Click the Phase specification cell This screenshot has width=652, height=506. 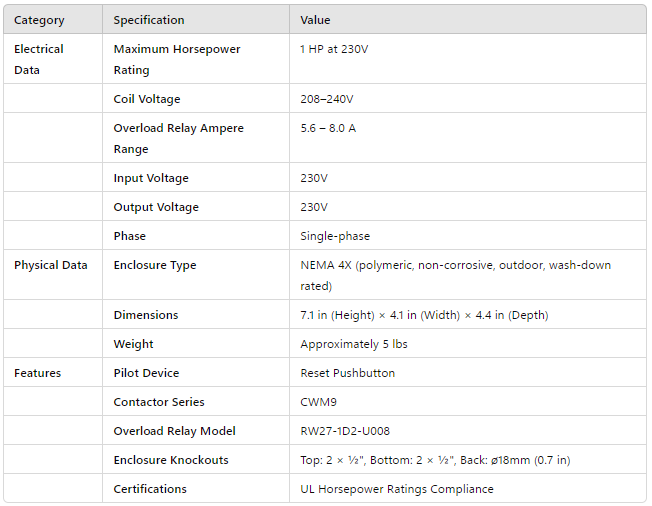[x=130, y=236]
